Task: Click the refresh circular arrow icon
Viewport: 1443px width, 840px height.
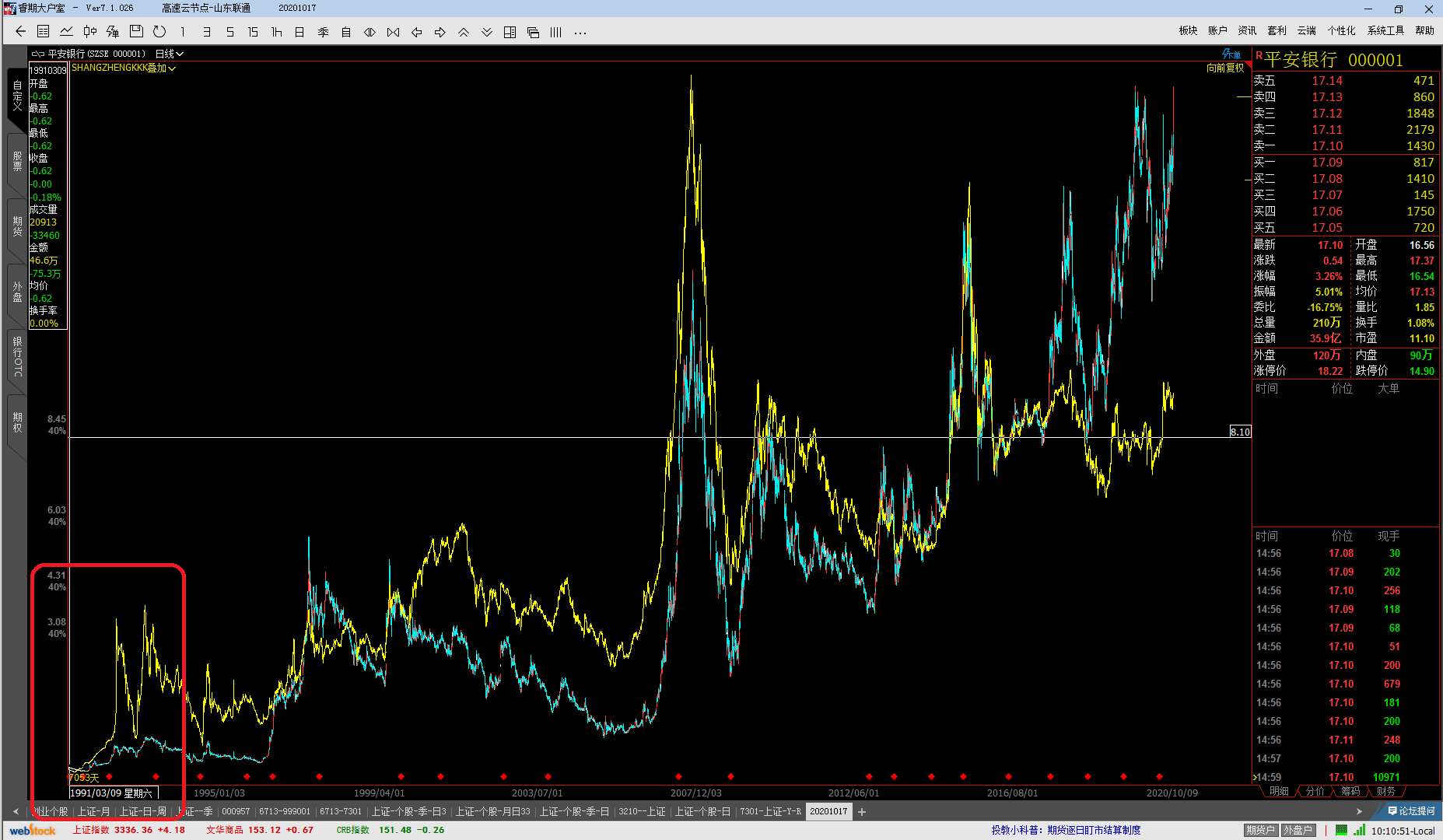Action: click(159, 32)
